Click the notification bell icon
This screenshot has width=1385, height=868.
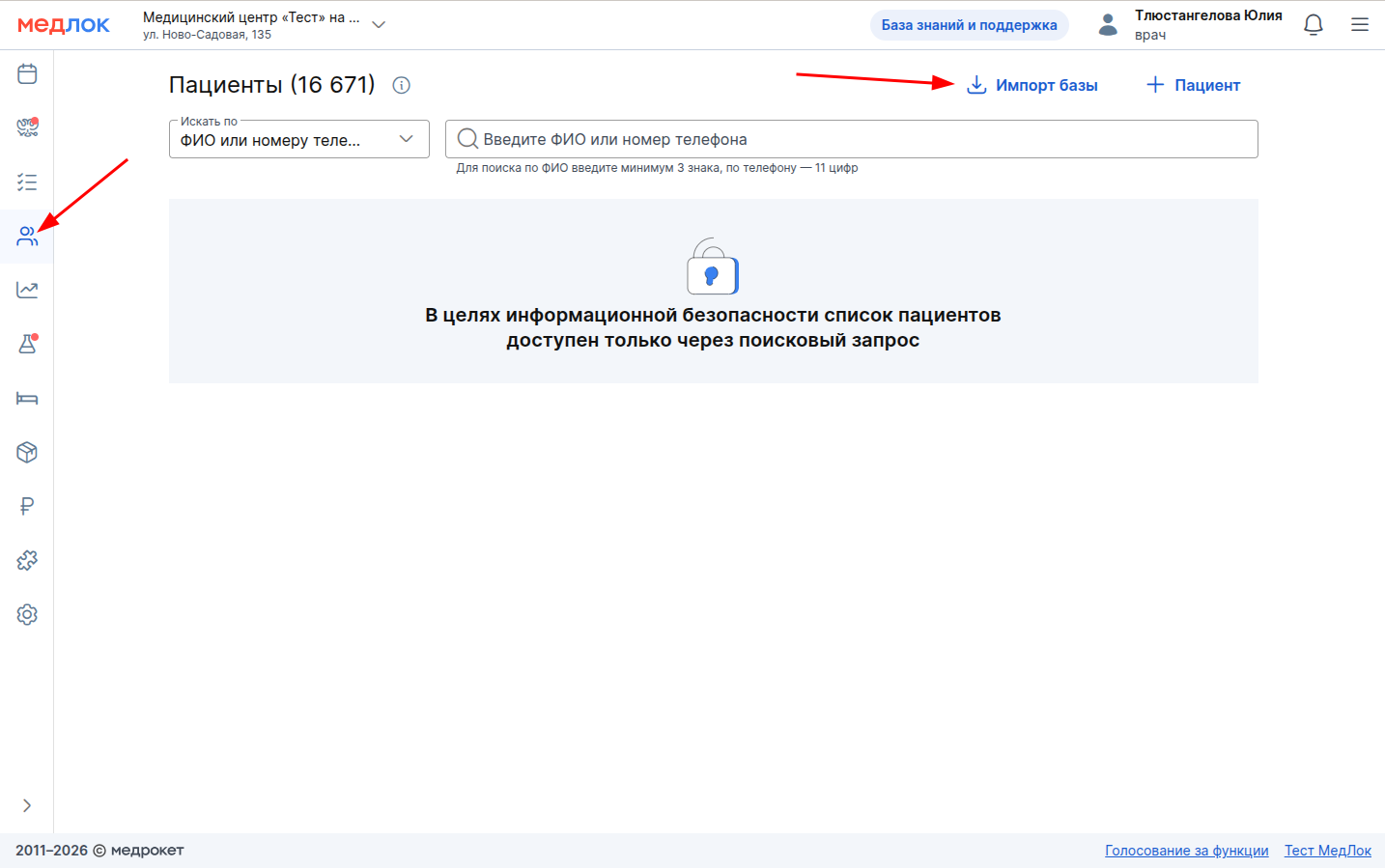pos(1313,25)
